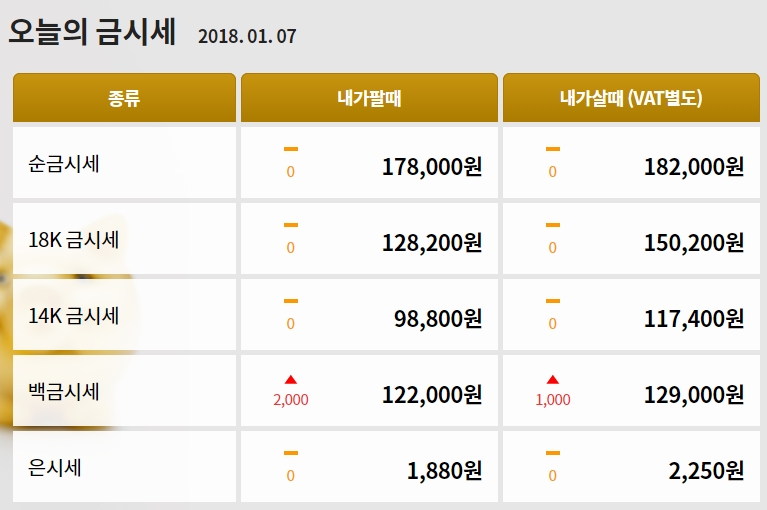Select the 18K 금시세 row label

click(x=75, y=240)
